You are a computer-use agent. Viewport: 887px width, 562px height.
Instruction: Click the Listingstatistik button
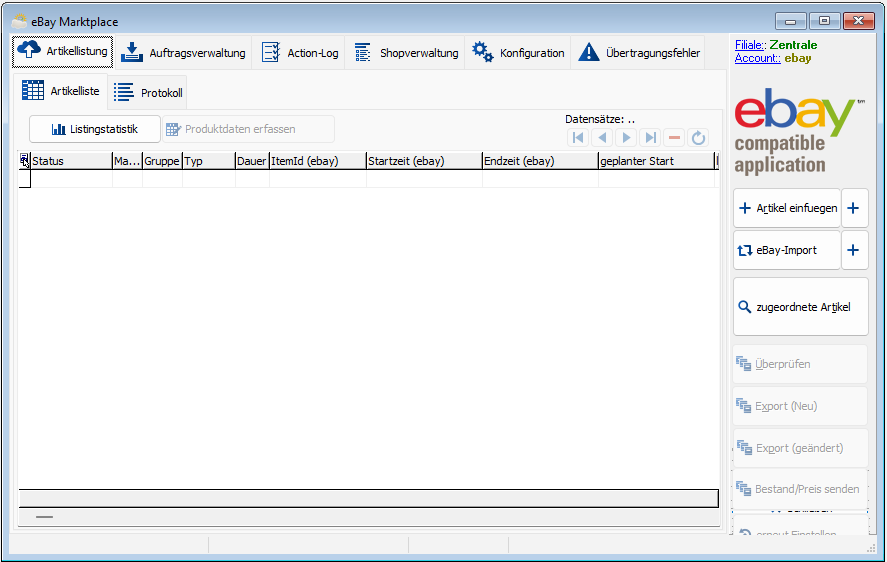tap(94, 129)
